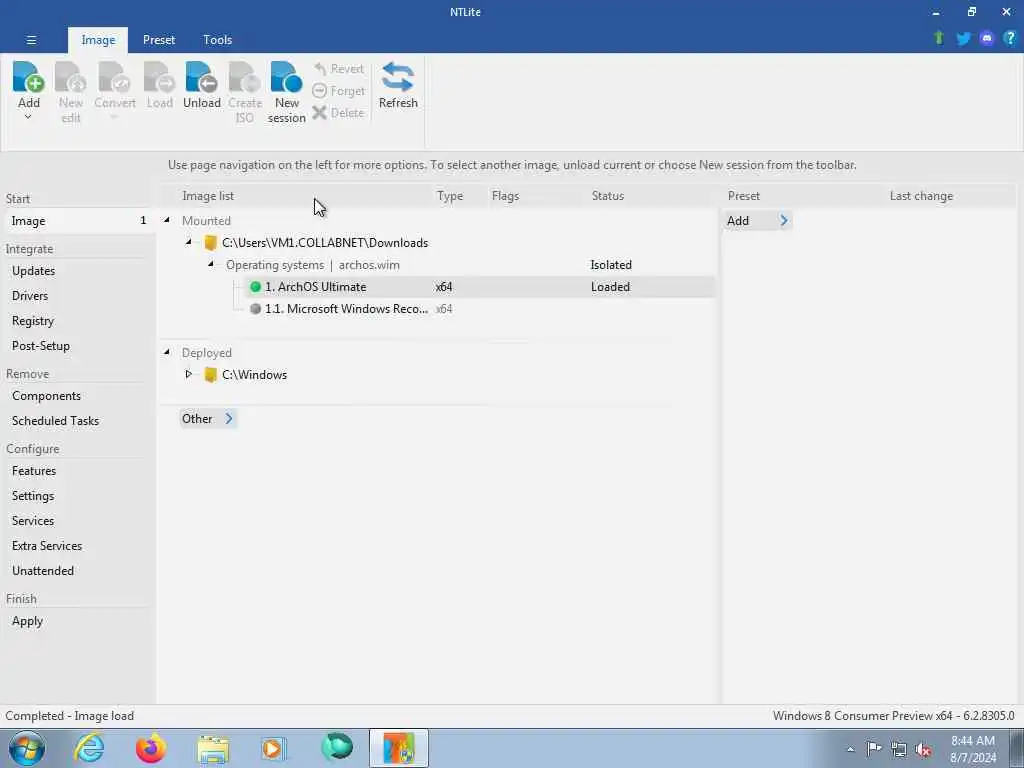Collapse the Mounted group
This screenshot has height=768, width=1024.
[167, 220]
